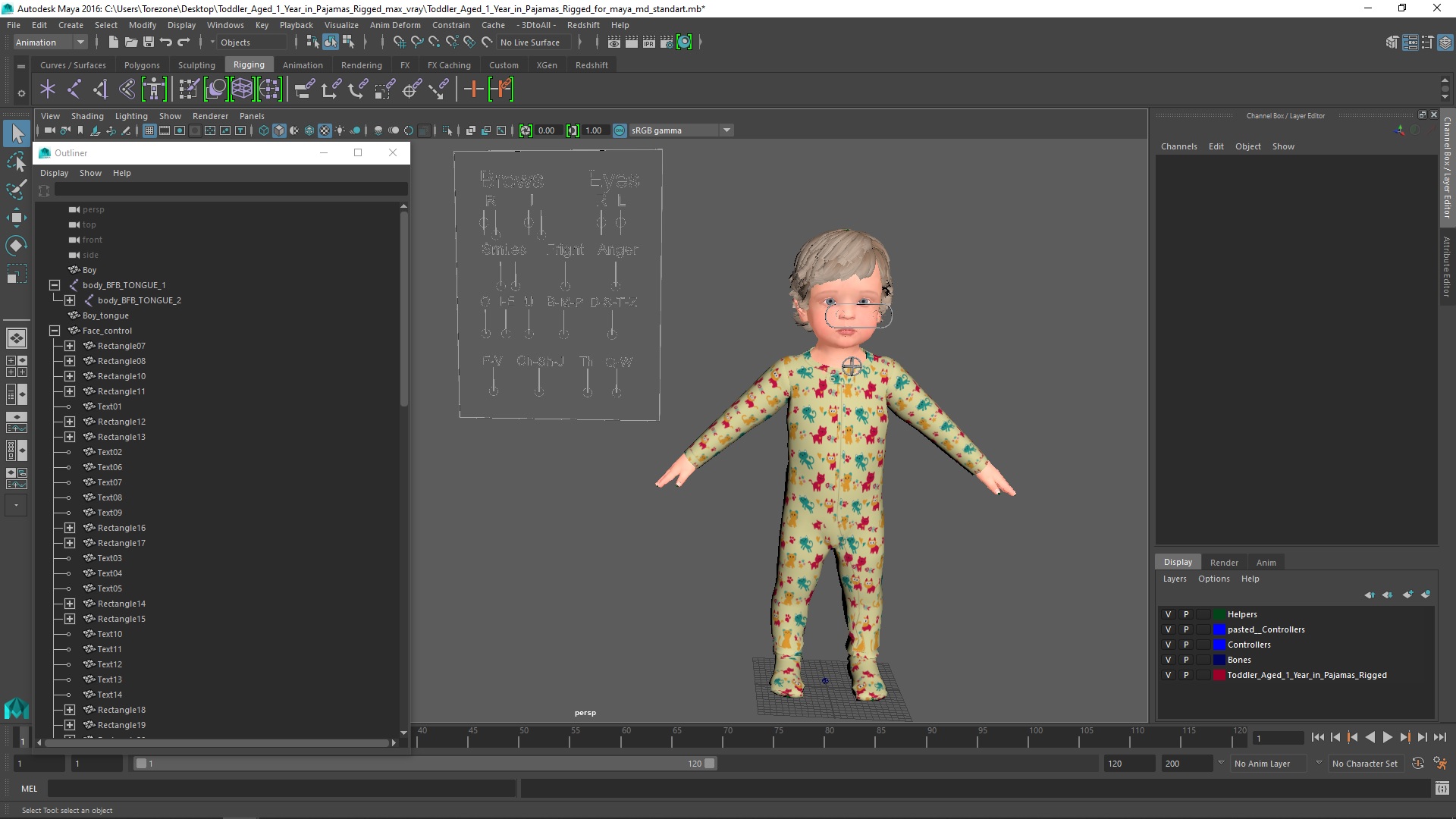Choose the IK Handle tool on shelf
Image resolution: width=1456 pixels, height=819 pixels.
coord(101,89)
